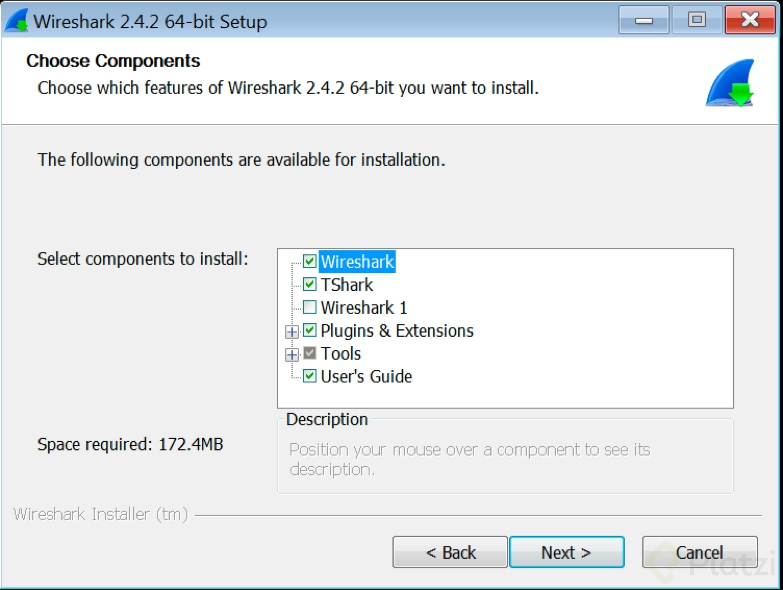
Task: Uncheck the TShark component checkbox
Action: pyautogui.click(x=310, y=285)
